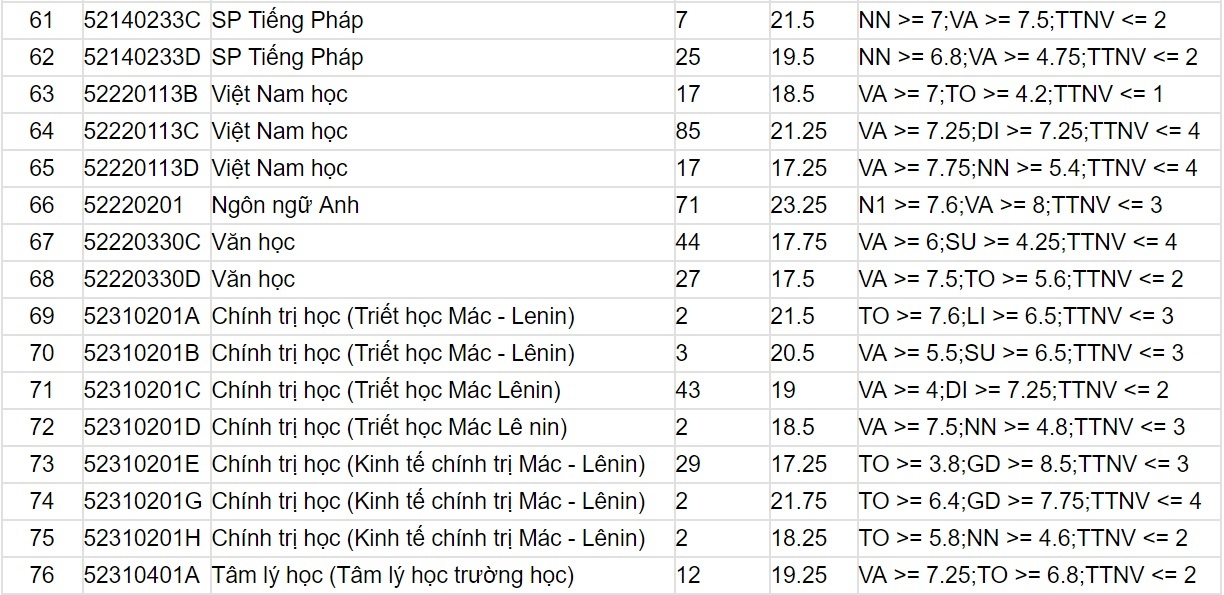Image resolution: width=1224 pixels, height=595 pixels.
Task: Select row number 70 cell
Action: click(x=42, y=353)
